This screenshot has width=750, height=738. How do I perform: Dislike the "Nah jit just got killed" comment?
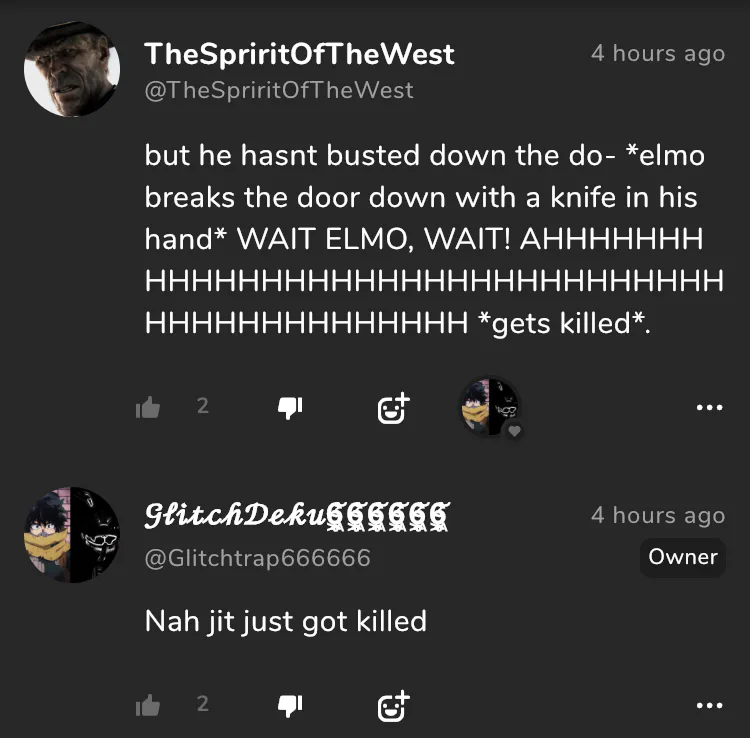click(x=290, y=705)
